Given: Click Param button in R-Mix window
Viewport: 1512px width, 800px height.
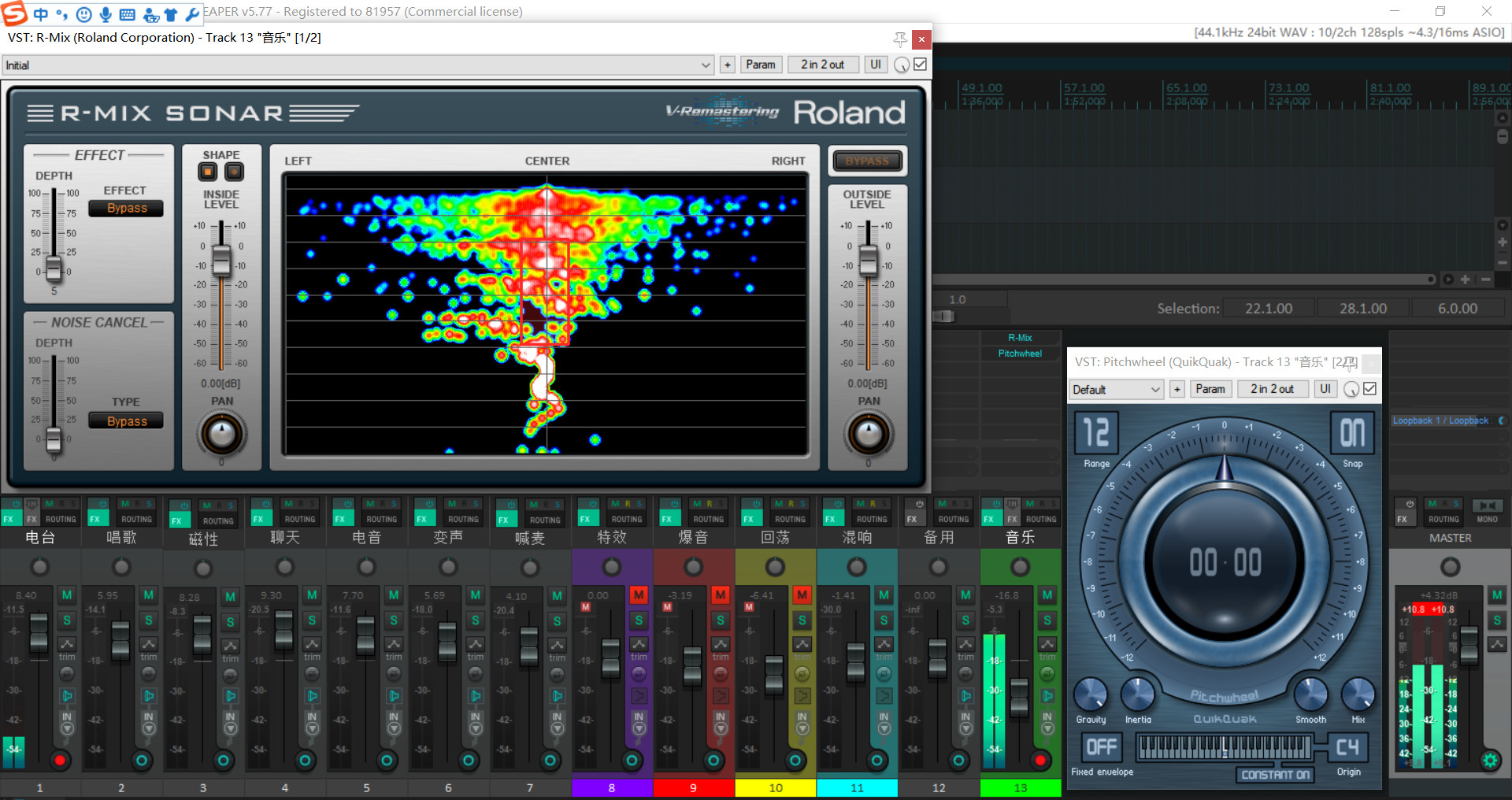Looking at the screenshot, I should tap(761, 65).
